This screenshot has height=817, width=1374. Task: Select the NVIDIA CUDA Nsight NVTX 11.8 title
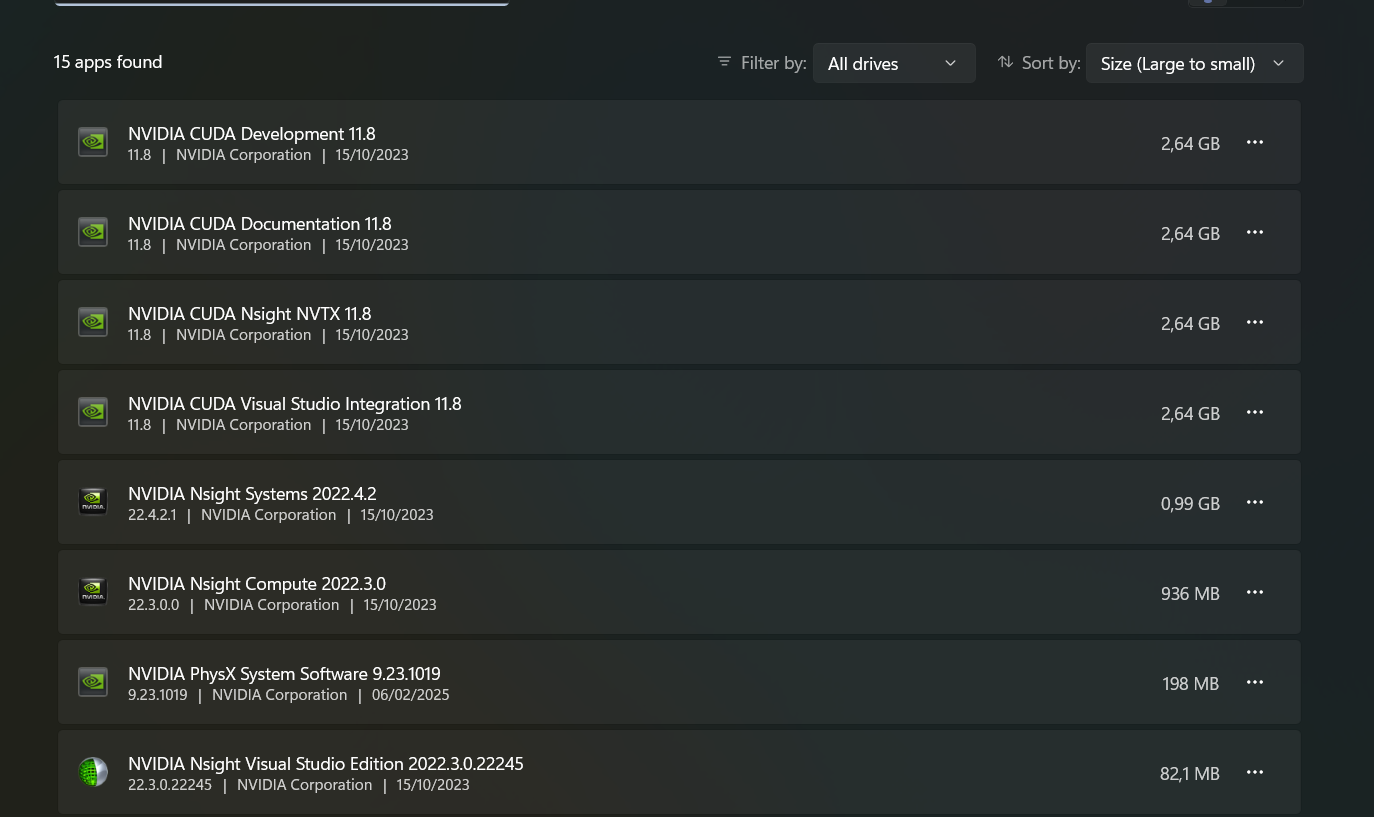click(x=250, y=314)
